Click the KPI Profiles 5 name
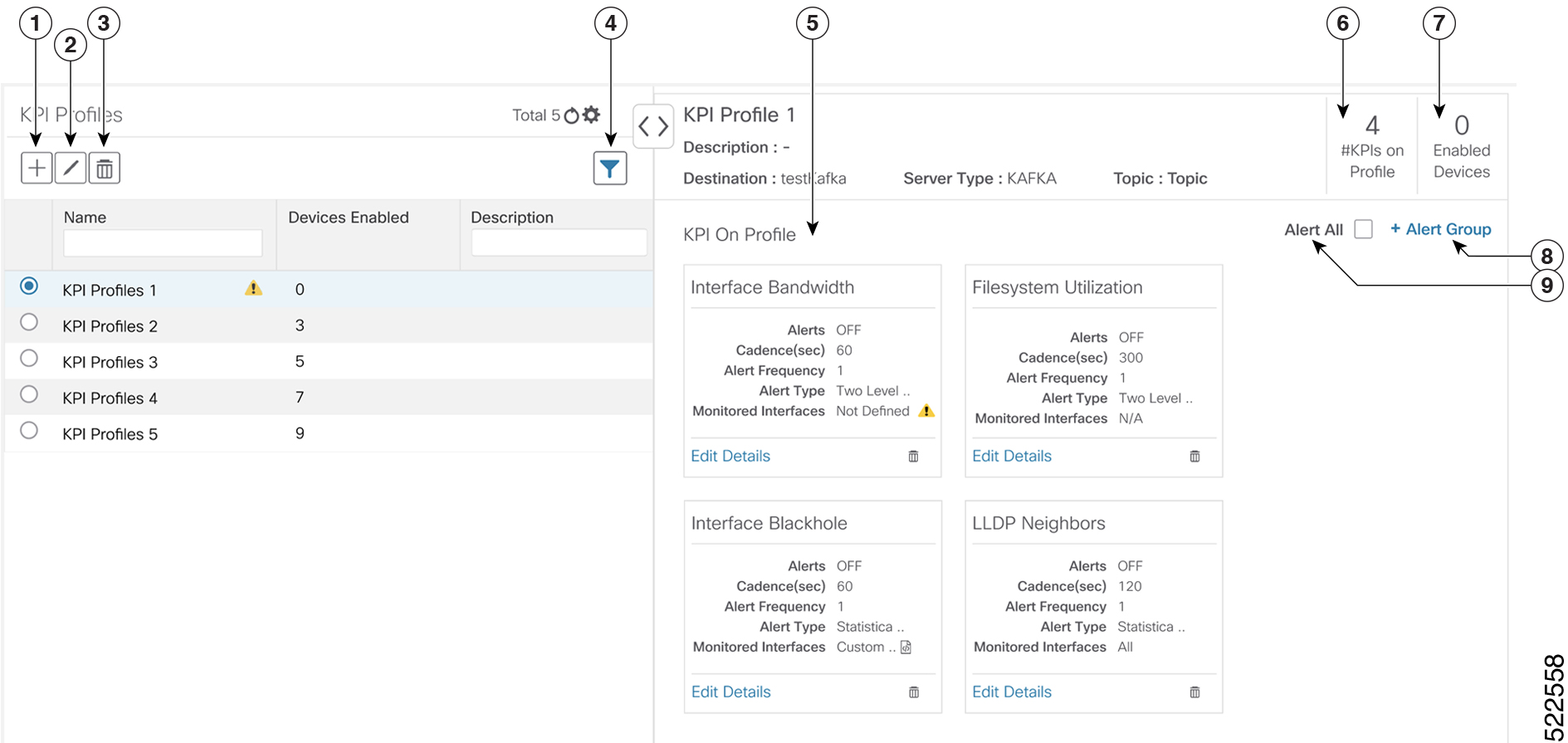 110,434
